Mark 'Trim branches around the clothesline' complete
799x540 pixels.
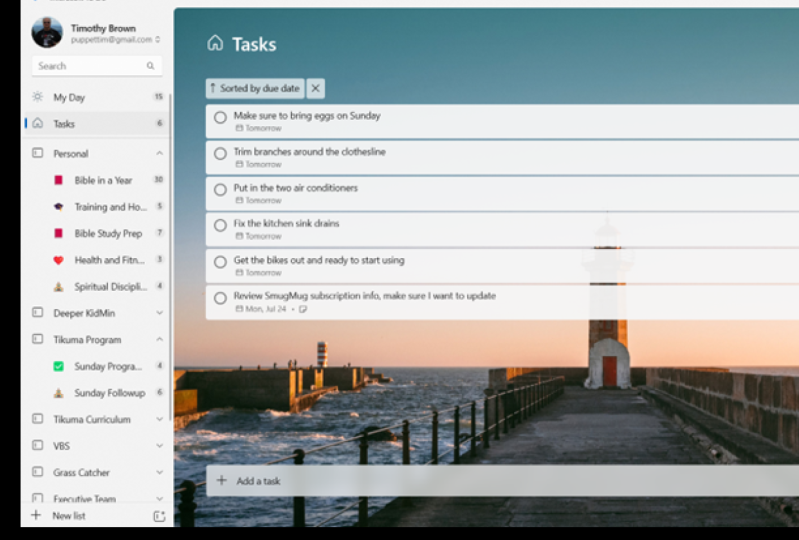point(220,154)
